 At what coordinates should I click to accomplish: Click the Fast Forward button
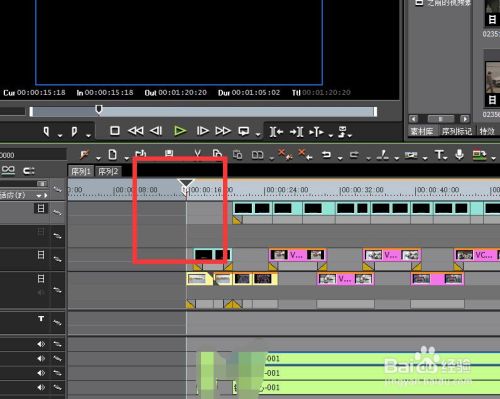coord(223,131)
